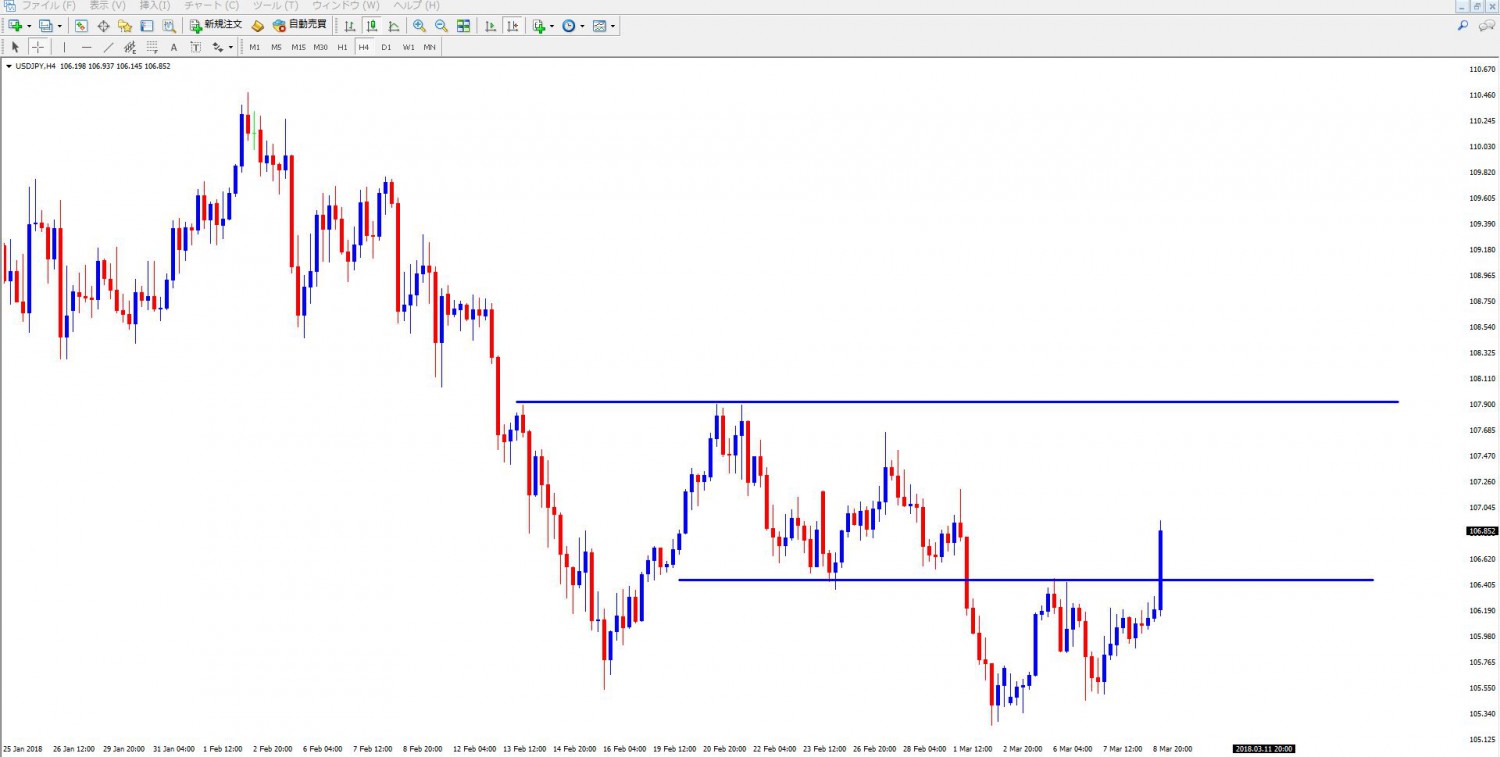
Task: Select the horizontal line drawing tool
Action: pyautogui.click(x=87, y=47)
